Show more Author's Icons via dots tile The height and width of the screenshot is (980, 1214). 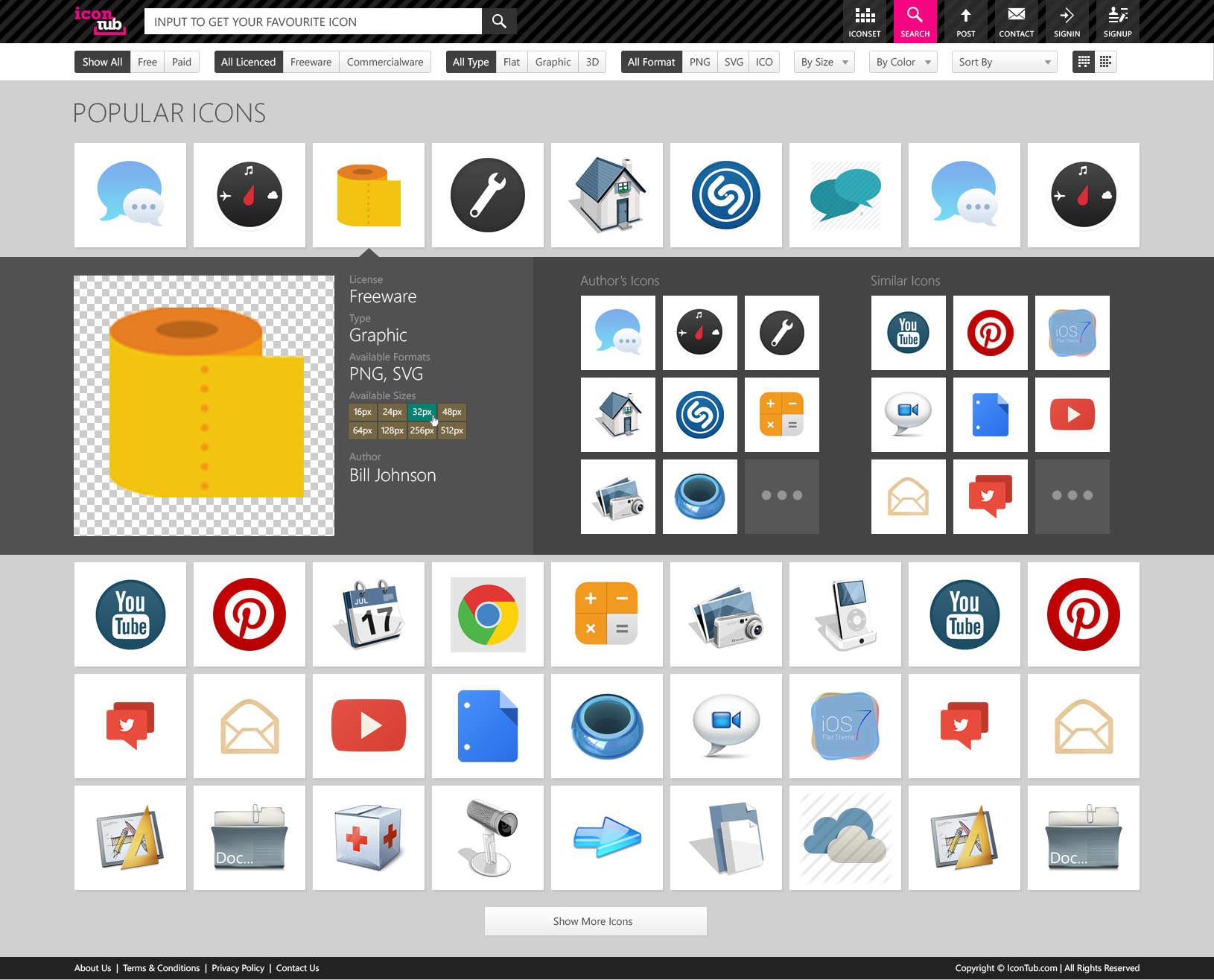click(782, 497)
